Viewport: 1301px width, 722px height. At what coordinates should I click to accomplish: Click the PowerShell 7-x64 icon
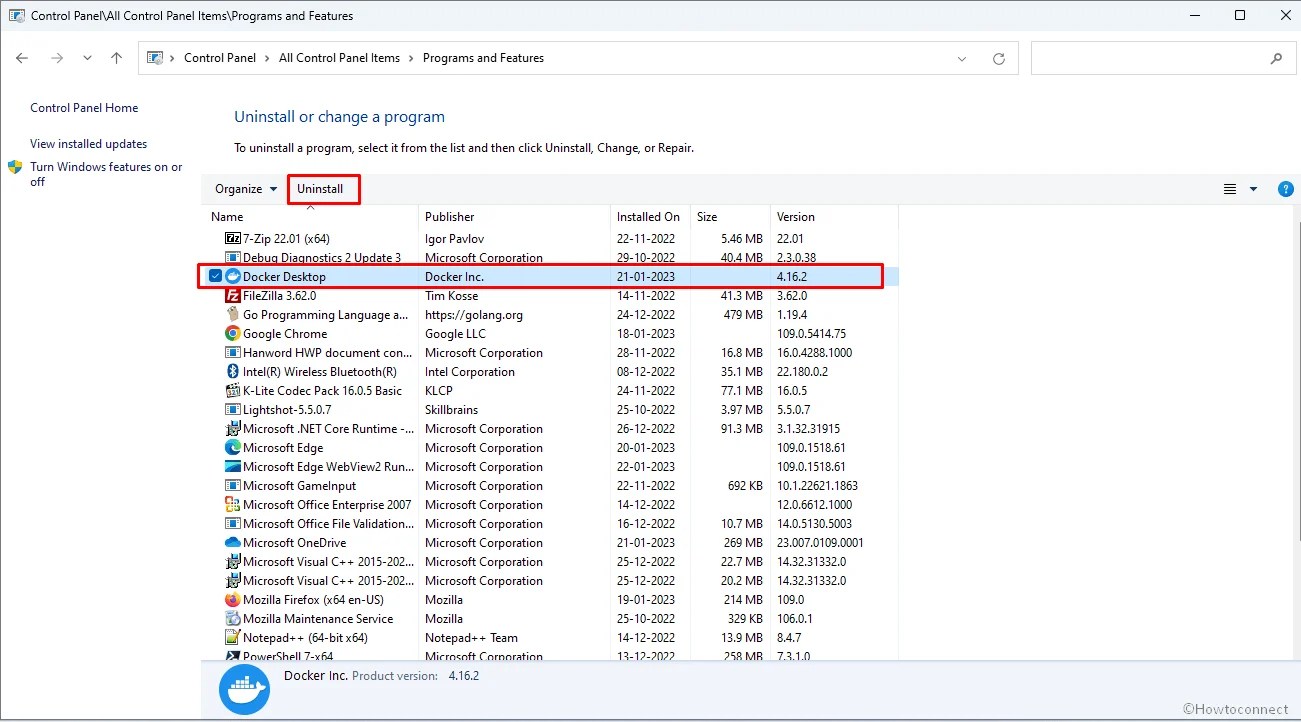coord(232,656)
